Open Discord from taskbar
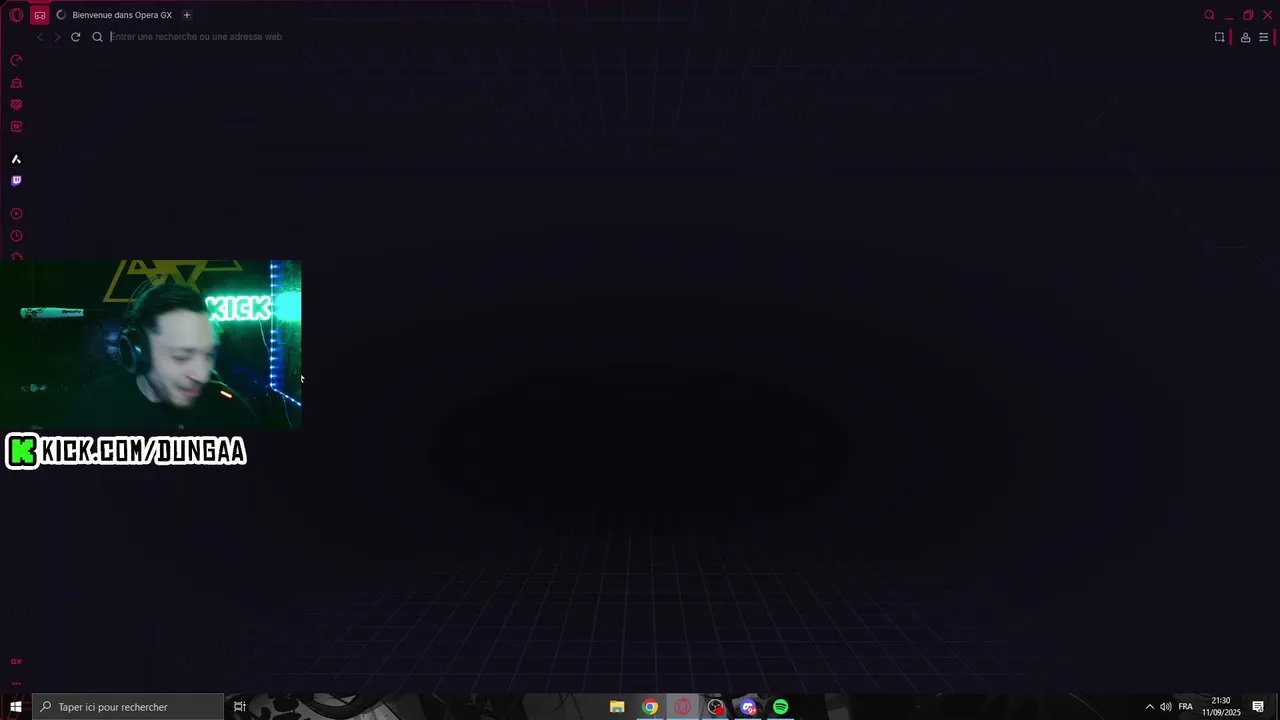1280x720 pixels. click(x=748, y=707)
